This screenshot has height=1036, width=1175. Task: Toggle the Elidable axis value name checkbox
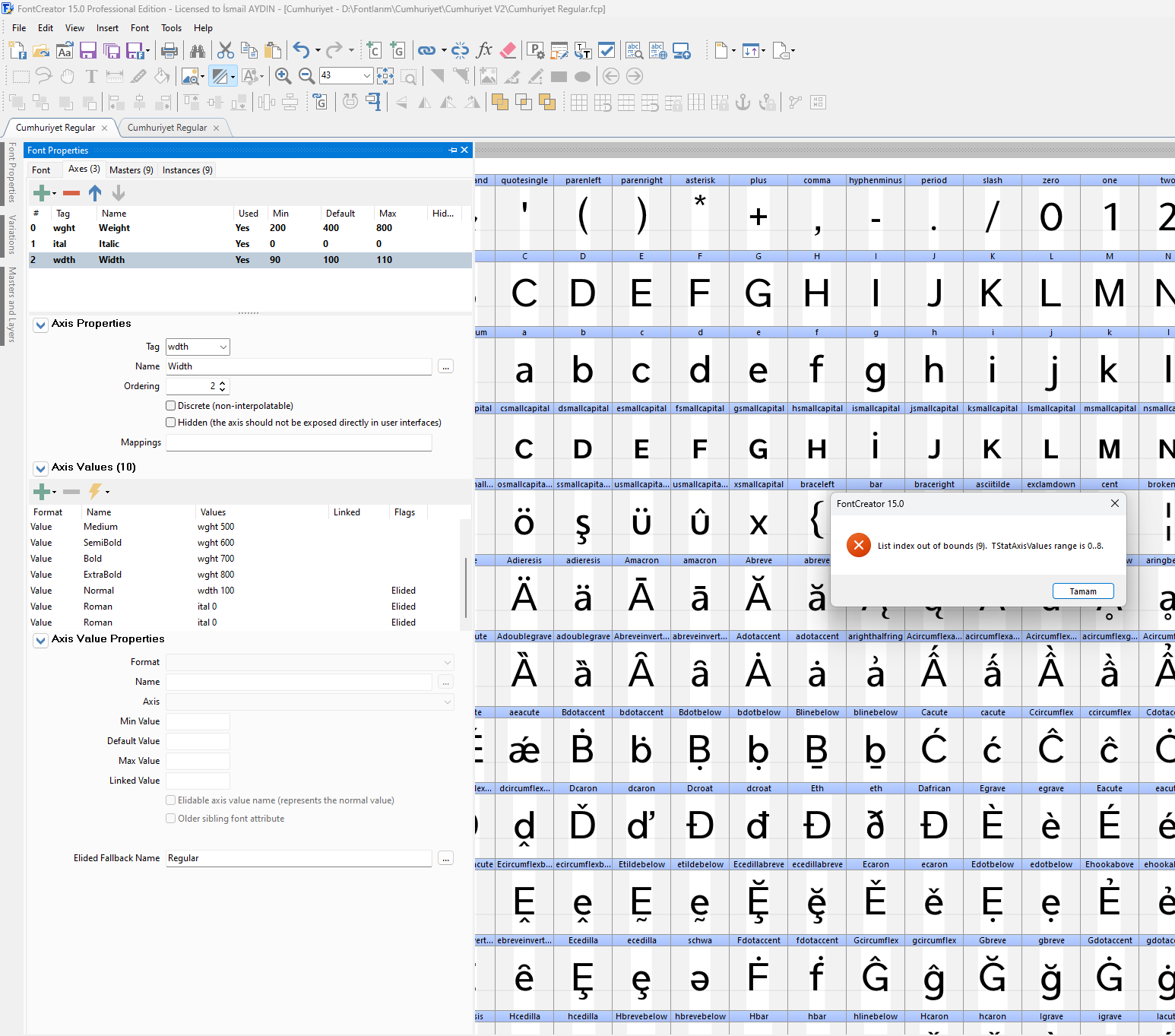pos(171,800)
